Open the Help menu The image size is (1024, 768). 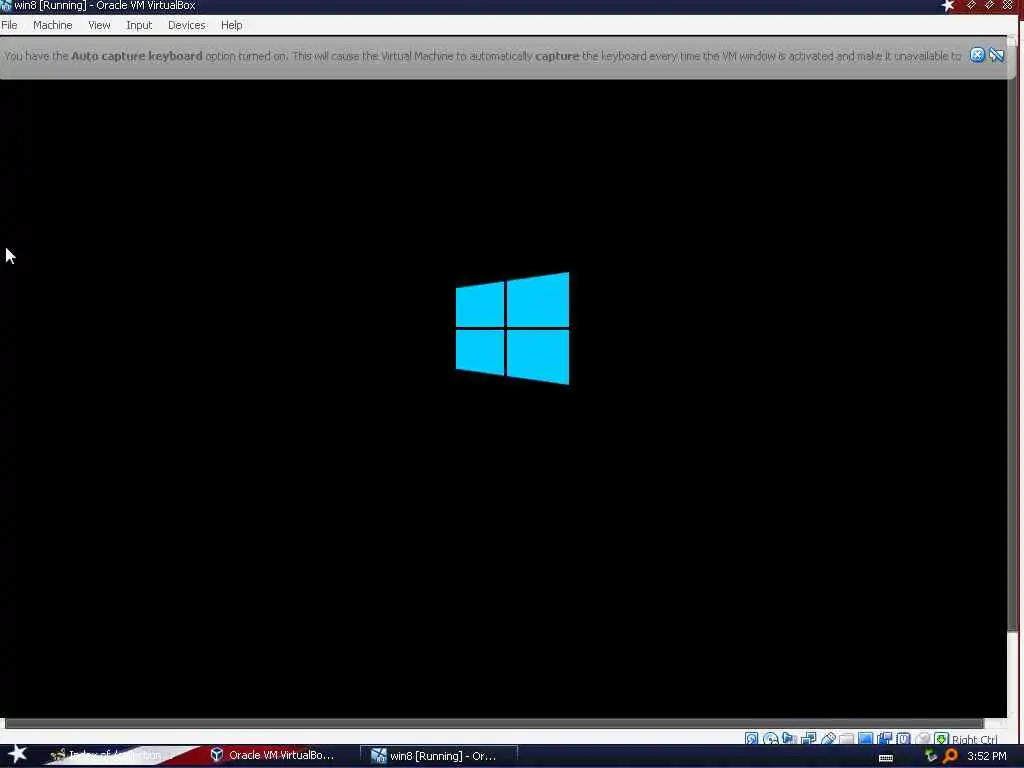point(231,25)
